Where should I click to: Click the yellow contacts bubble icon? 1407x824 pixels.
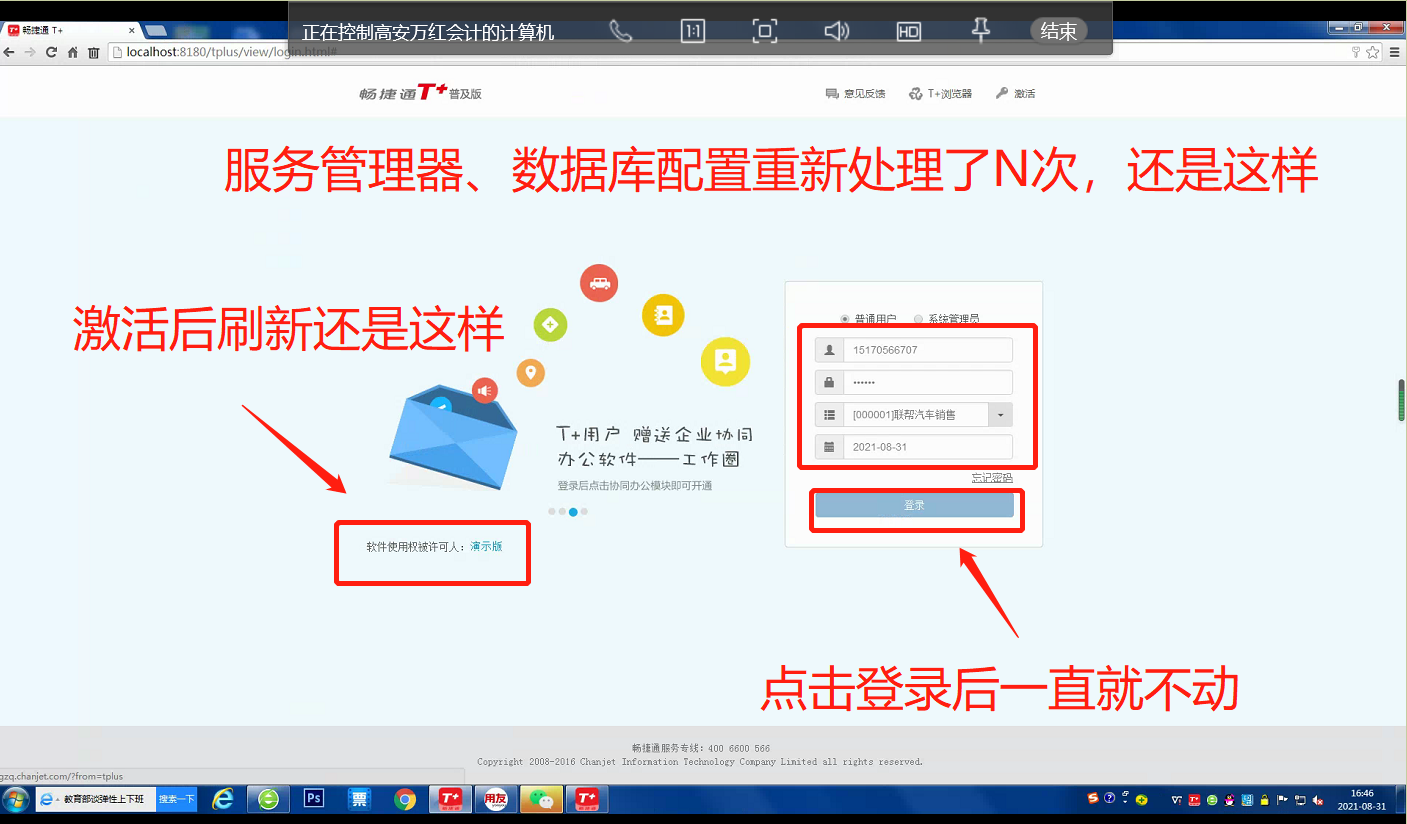[663, 316]
